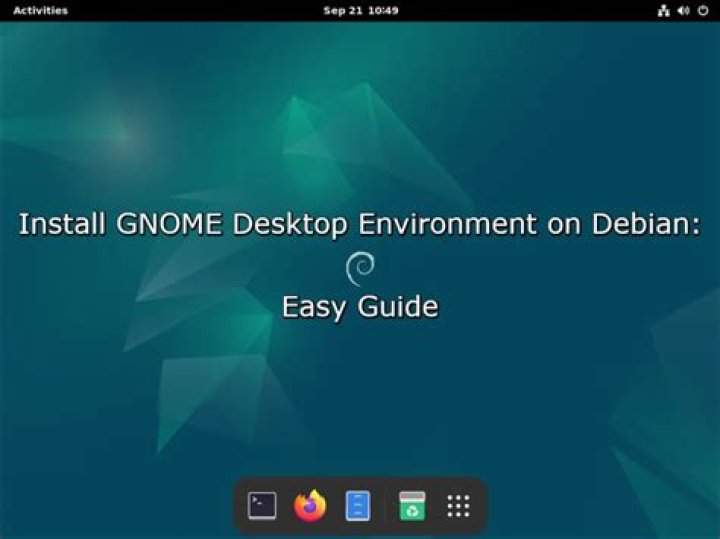This screenshot has width=720, height=539.
Task: Launch Terminal from the dock
Action: (262, 506)
